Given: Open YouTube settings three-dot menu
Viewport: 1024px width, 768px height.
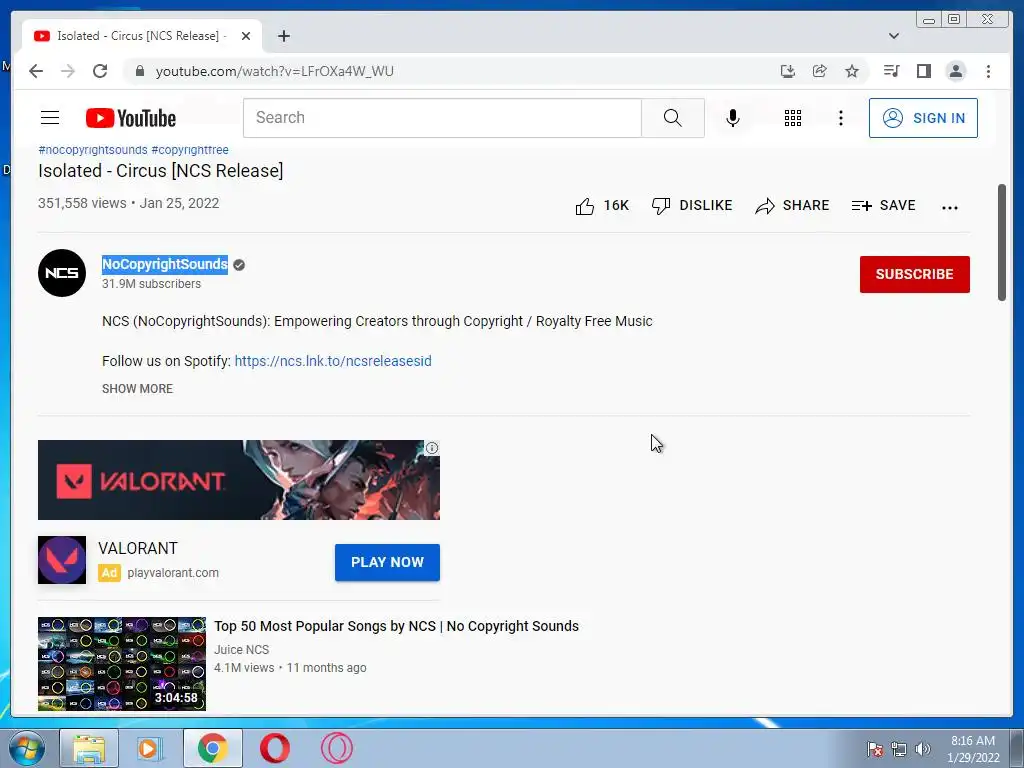Looking at the screenshot, I should tap(840, 118).
